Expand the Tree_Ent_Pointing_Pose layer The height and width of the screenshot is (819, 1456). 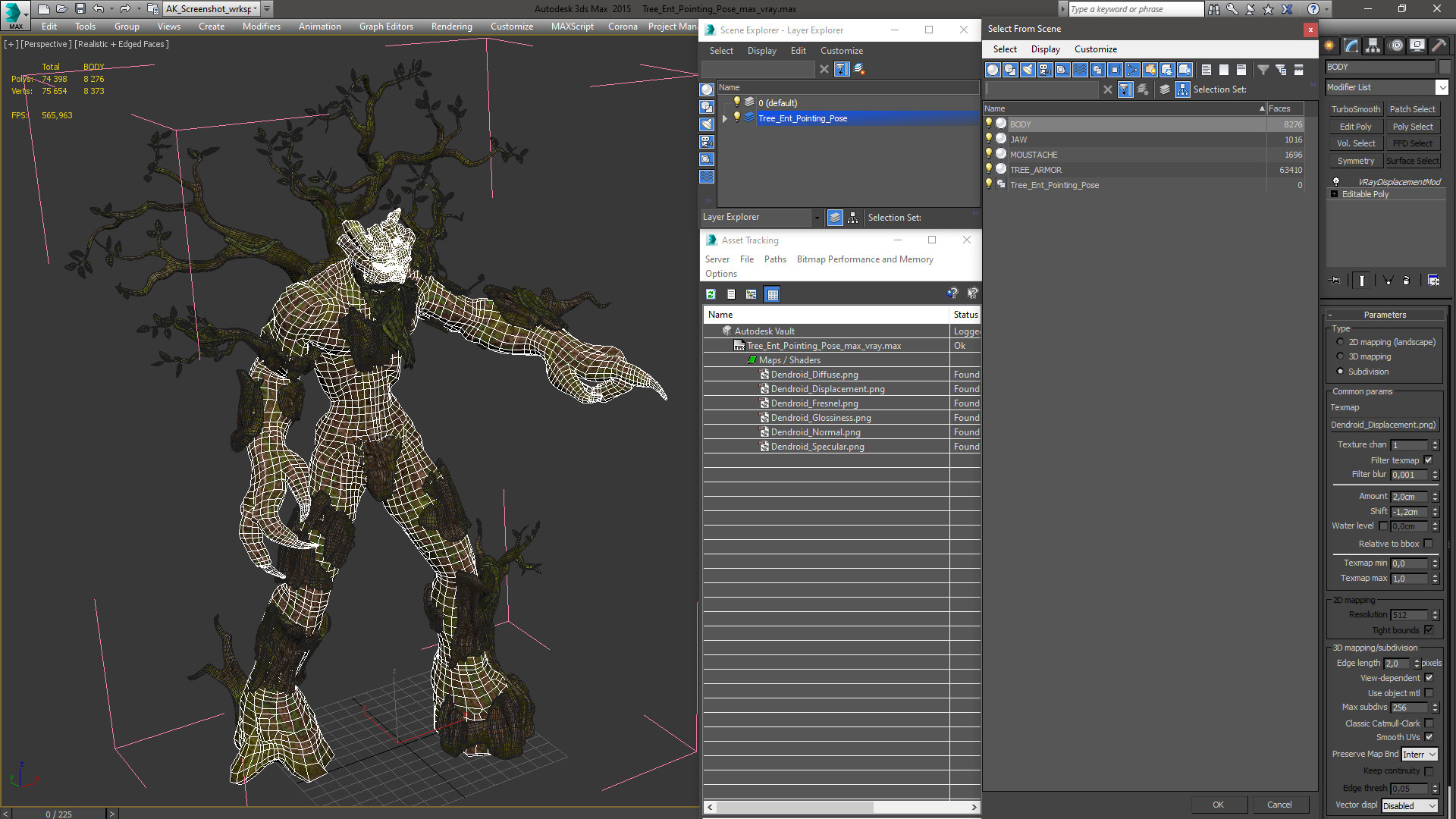point(725,118)
